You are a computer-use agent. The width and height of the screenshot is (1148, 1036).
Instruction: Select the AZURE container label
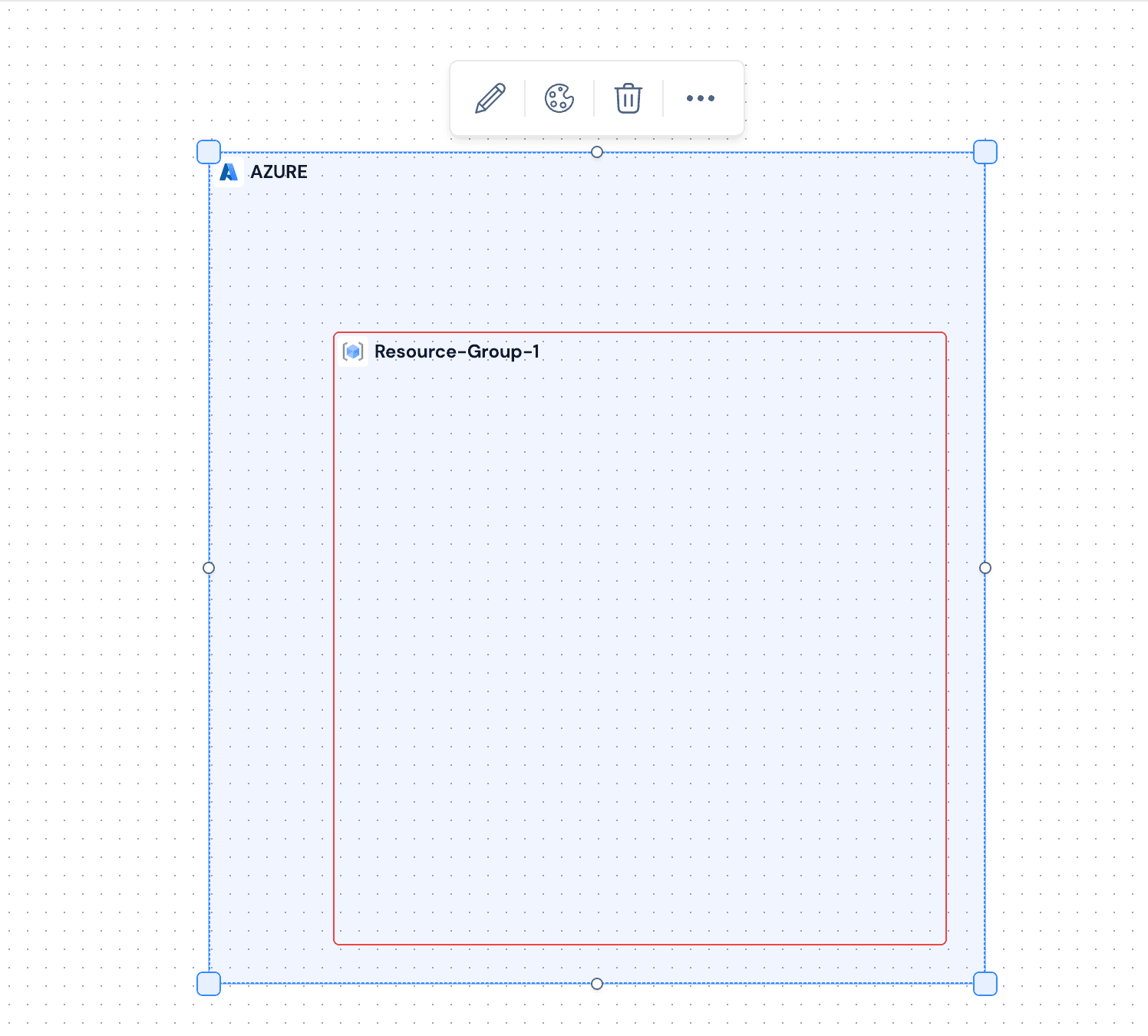(x=279, y=172)
